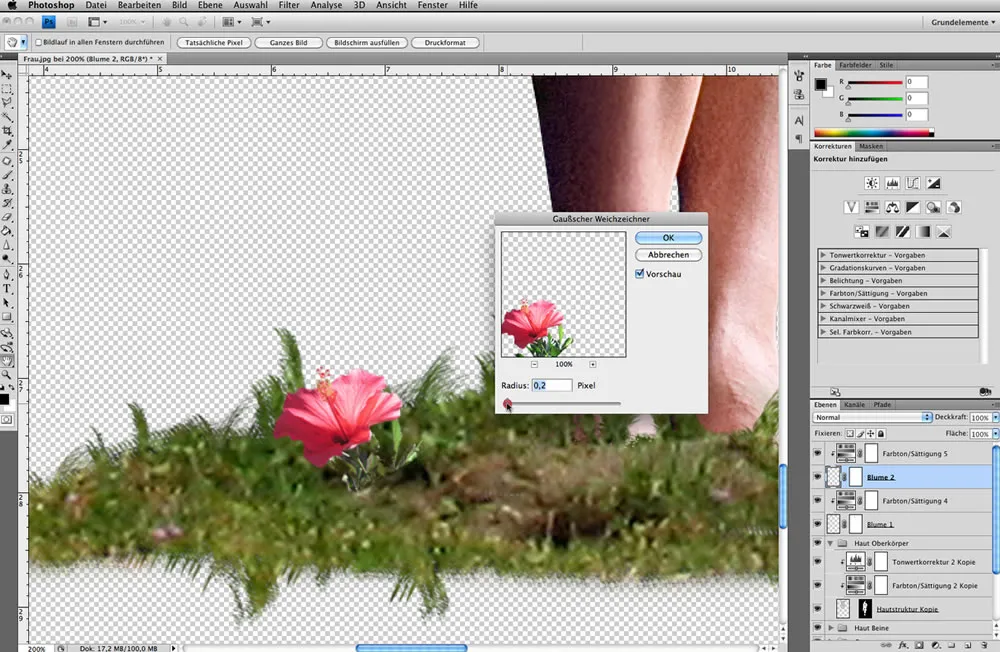Screen dimensions: 1000x652
Task: Confirm the Gaußscher Weichzeichner with OK
Action: [x=668, y=237]
